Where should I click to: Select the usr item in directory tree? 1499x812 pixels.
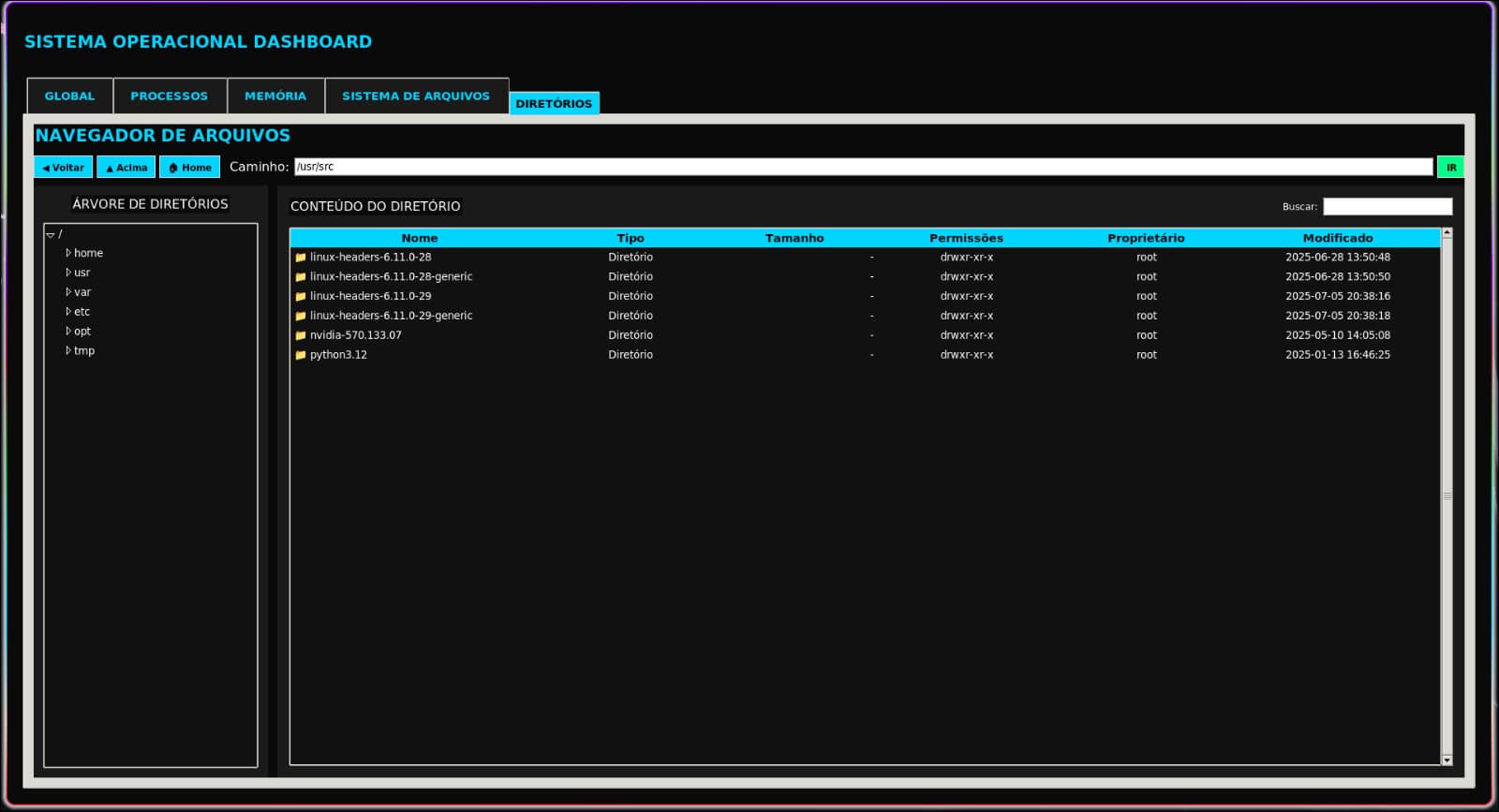tap(82, 273)
